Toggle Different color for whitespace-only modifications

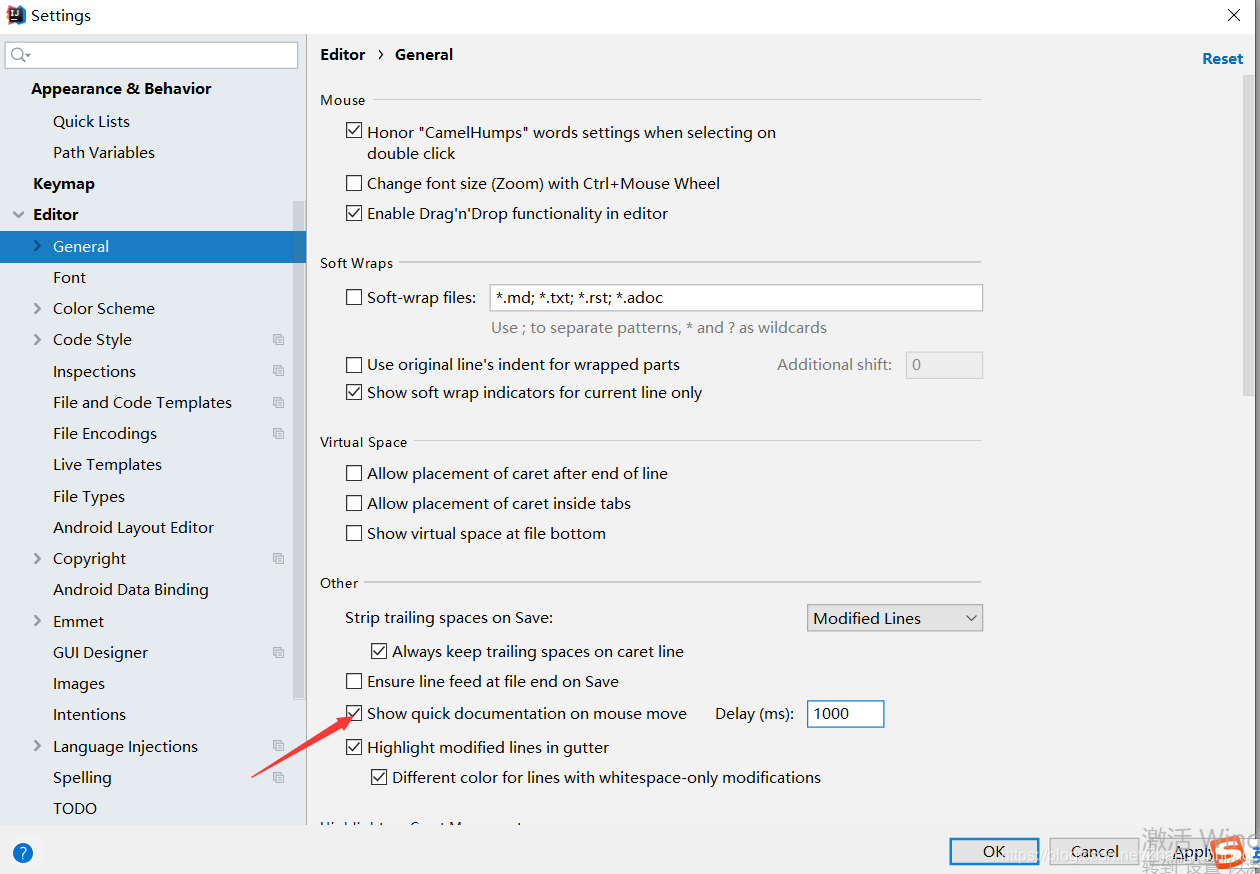point(379,777)
